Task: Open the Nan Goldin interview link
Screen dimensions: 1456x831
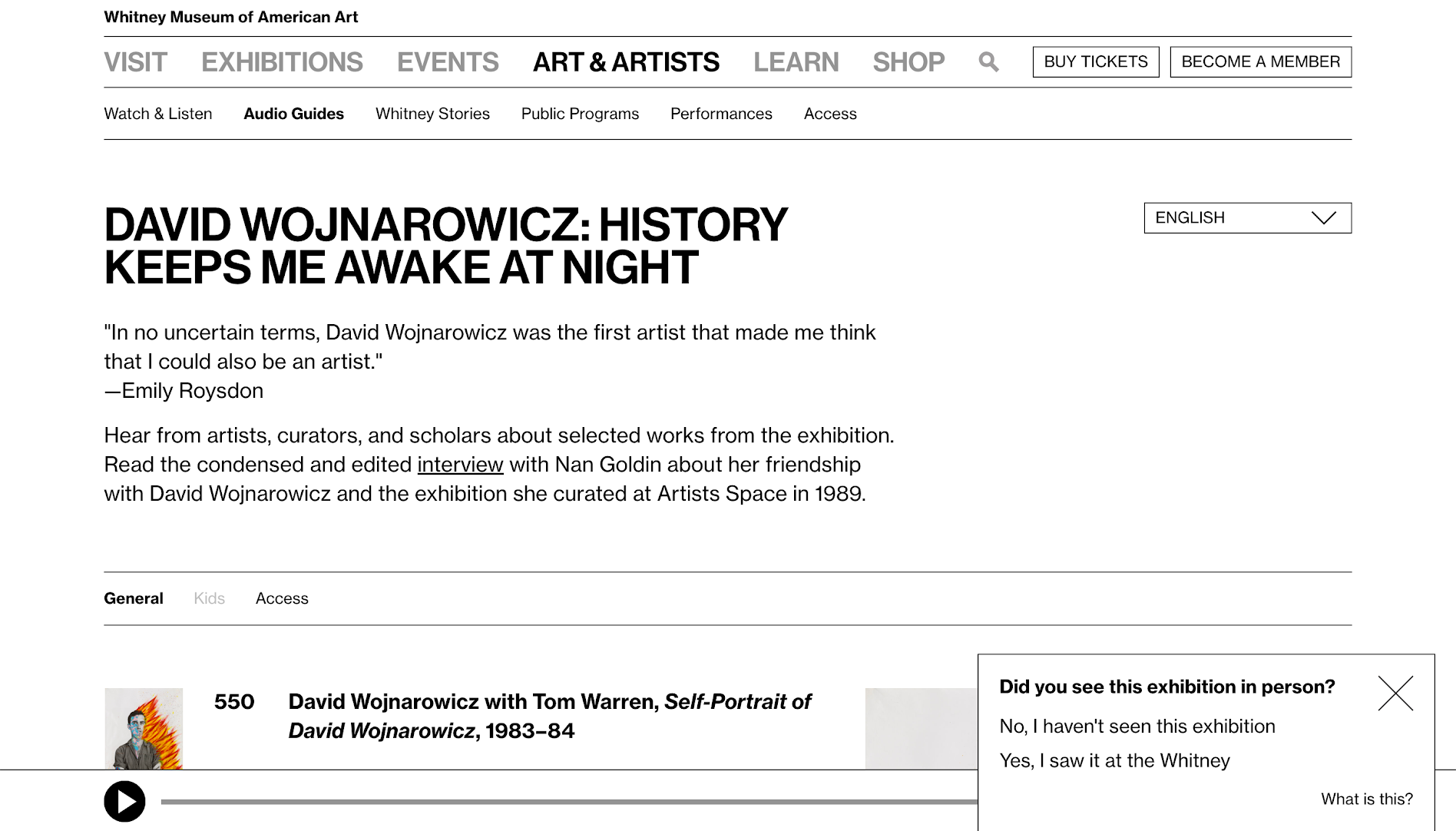Action: (459, 465)
